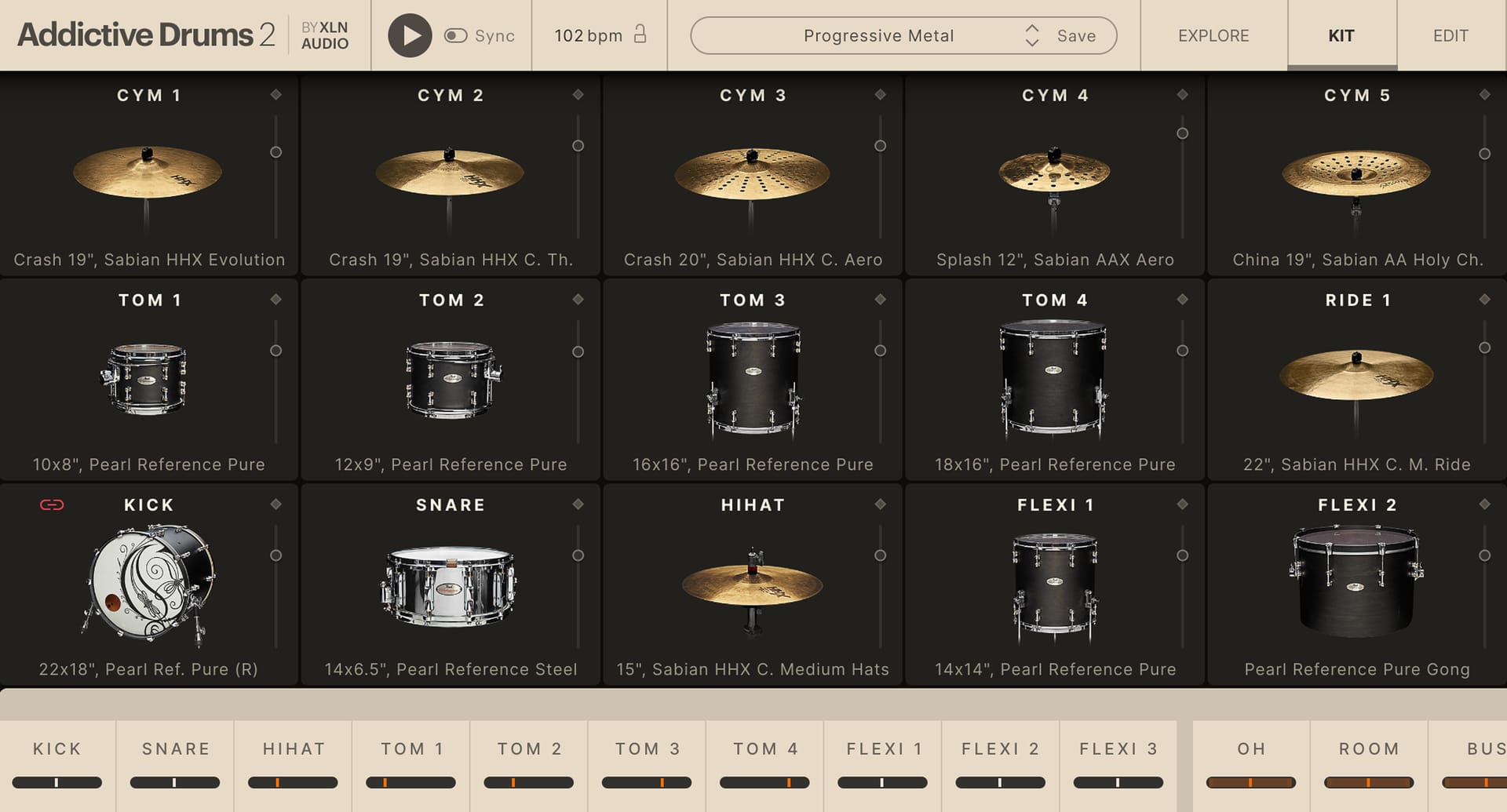Viewport: 1507px width, 812px height.
Task: Open the output diamond icon on CYM 1
Action: (x=276, y=95)
